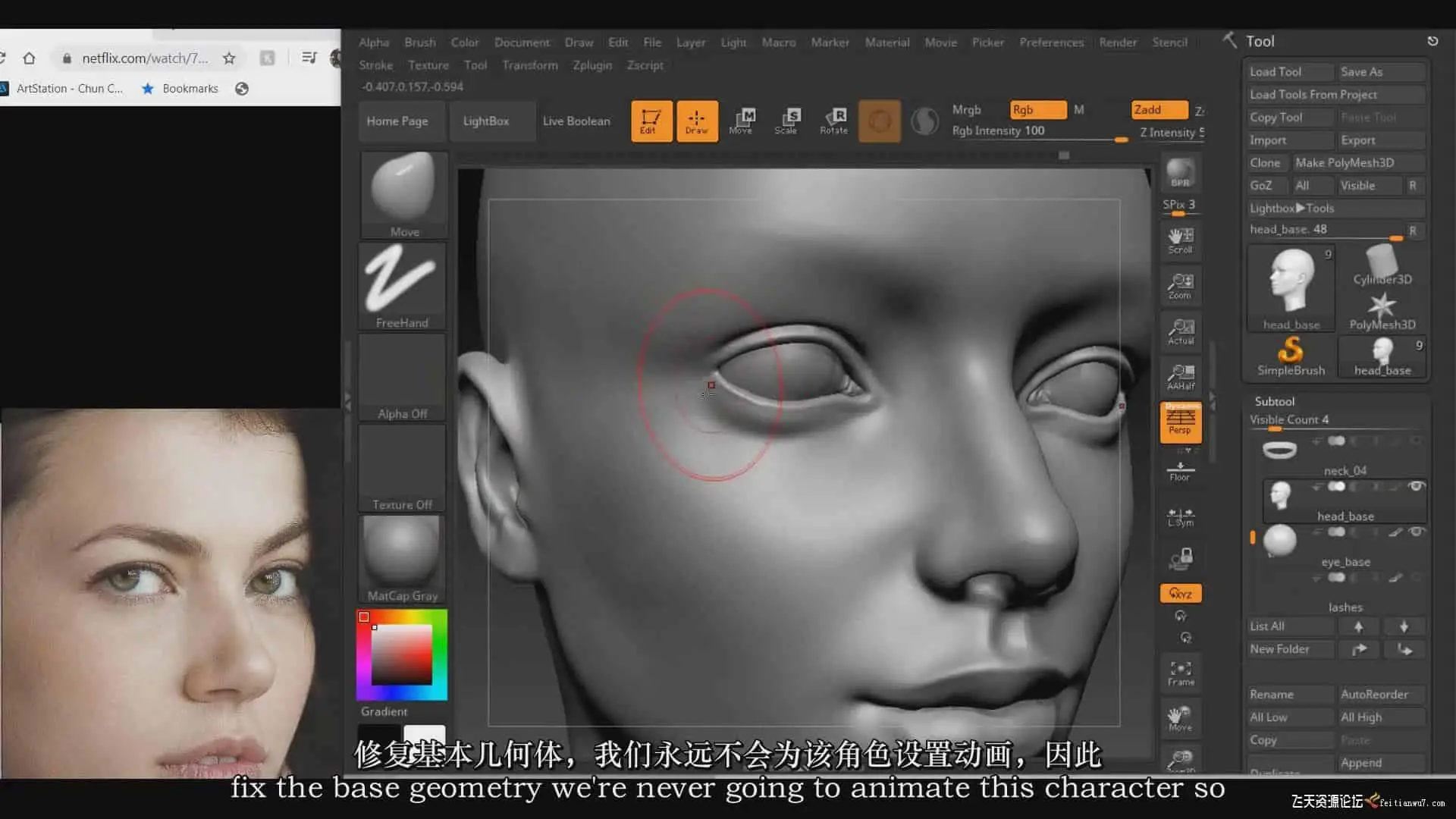The height and width of the screenshot is (819, 1456).
Task: Click the Frame view icon
Action: pos(1180,672)
